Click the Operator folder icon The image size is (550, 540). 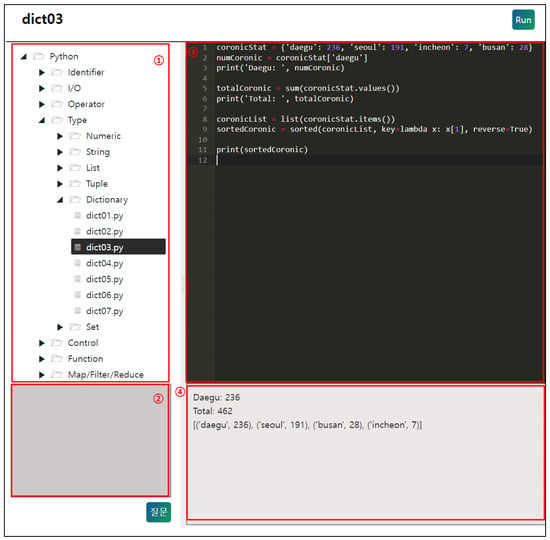[57, 104]
